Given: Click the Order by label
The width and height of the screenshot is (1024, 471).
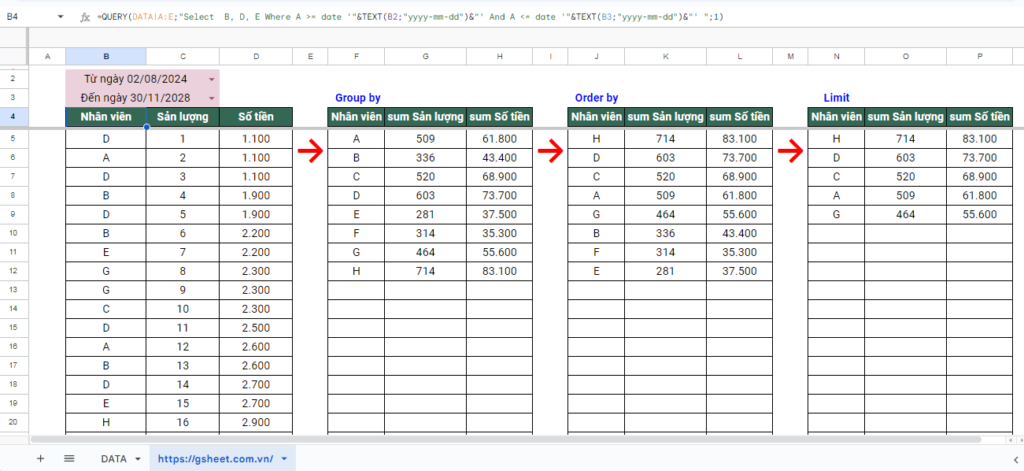Looking at the screenshot, I should 596,98.
